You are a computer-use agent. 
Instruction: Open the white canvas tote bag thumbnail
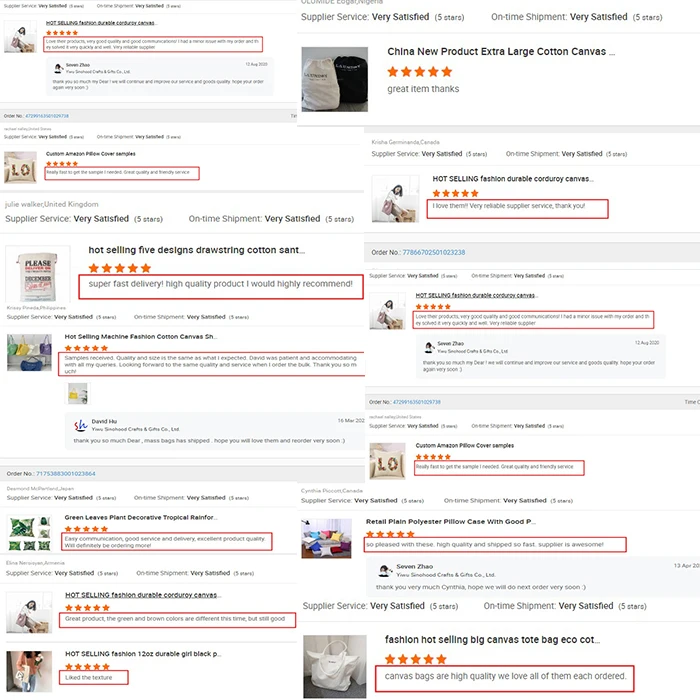[x=335, y=667]
